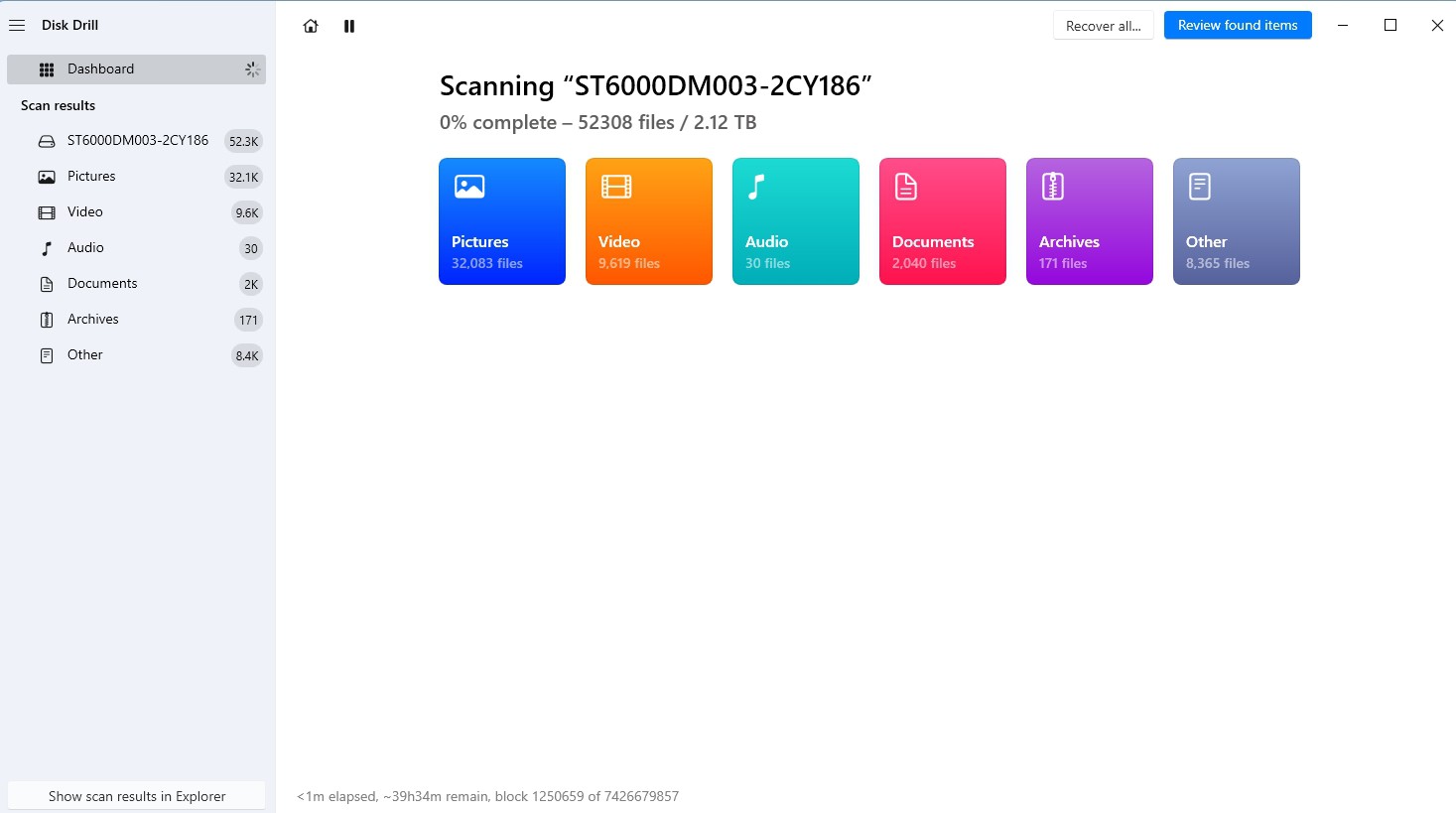Open Audio in sidebar scan results

tap(137, 248)
